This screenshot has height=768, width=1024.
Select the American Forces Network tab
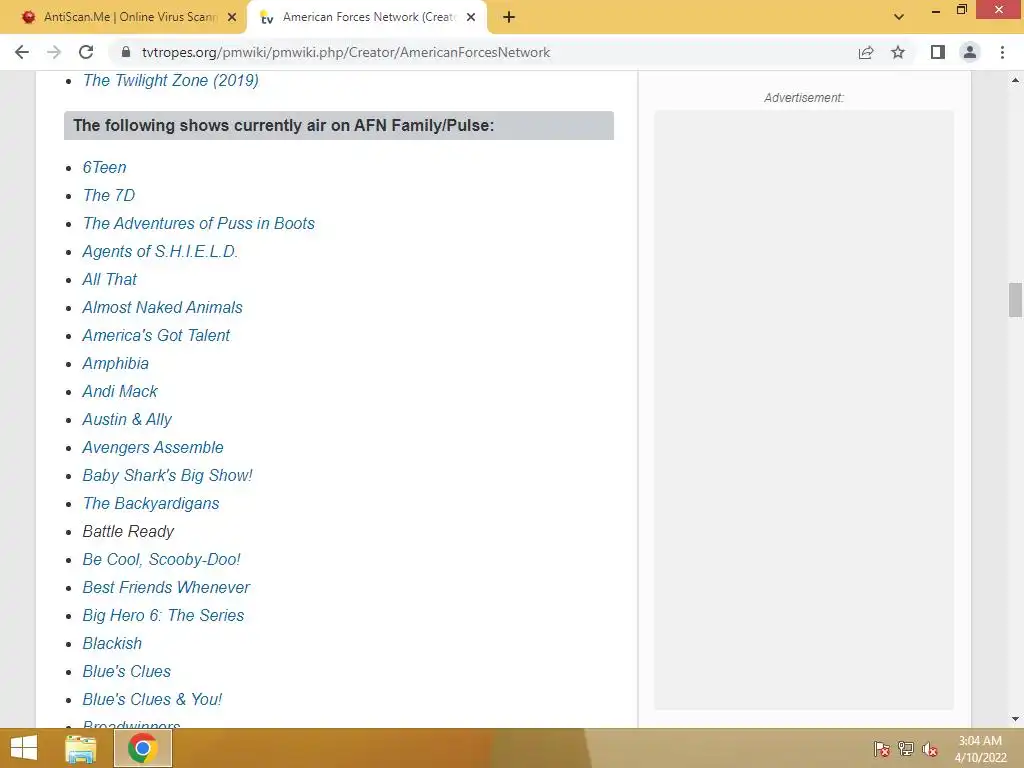tap(367, 17)
